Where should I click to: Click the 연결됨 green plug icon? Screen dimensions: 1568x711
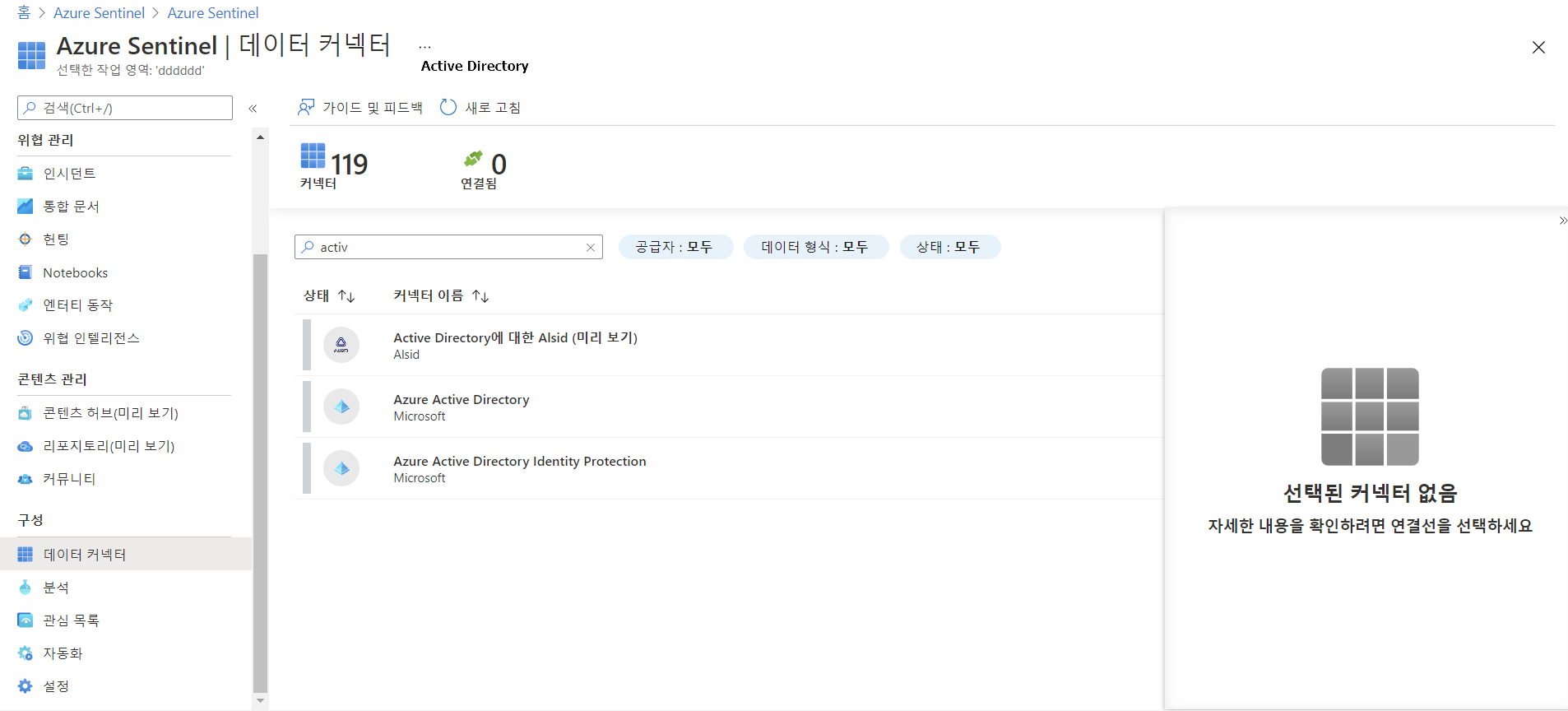[x=474, y=158]
